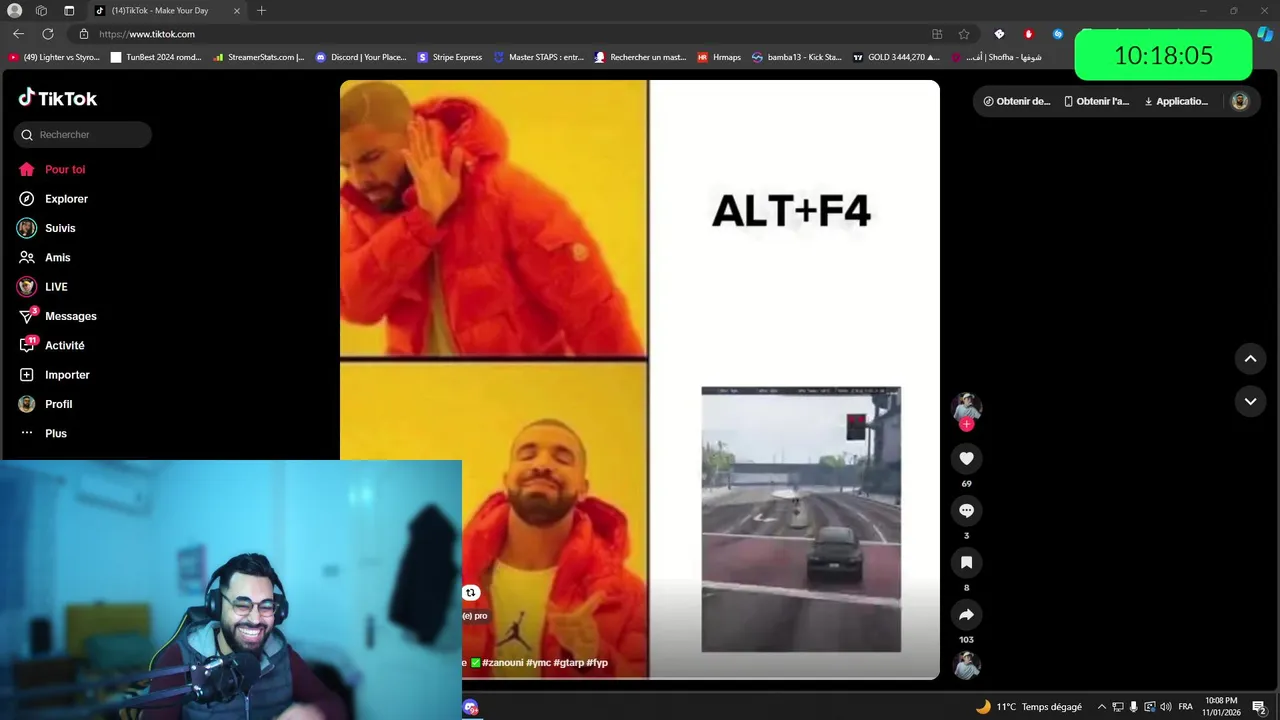
Task: Open a new browser tab with plus
Action: coord(261,11)
